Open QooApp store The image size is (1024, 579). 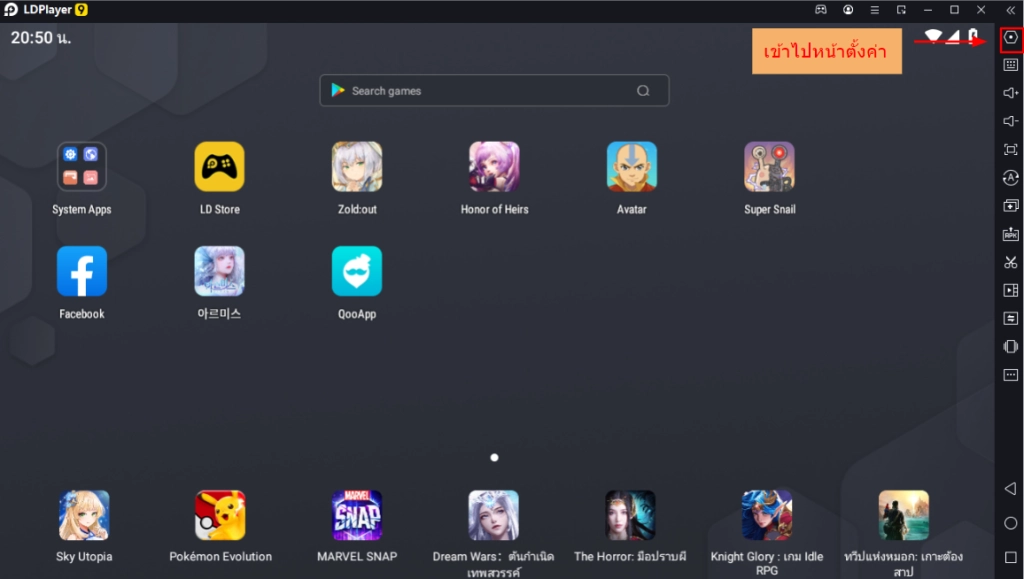point(357,271)
